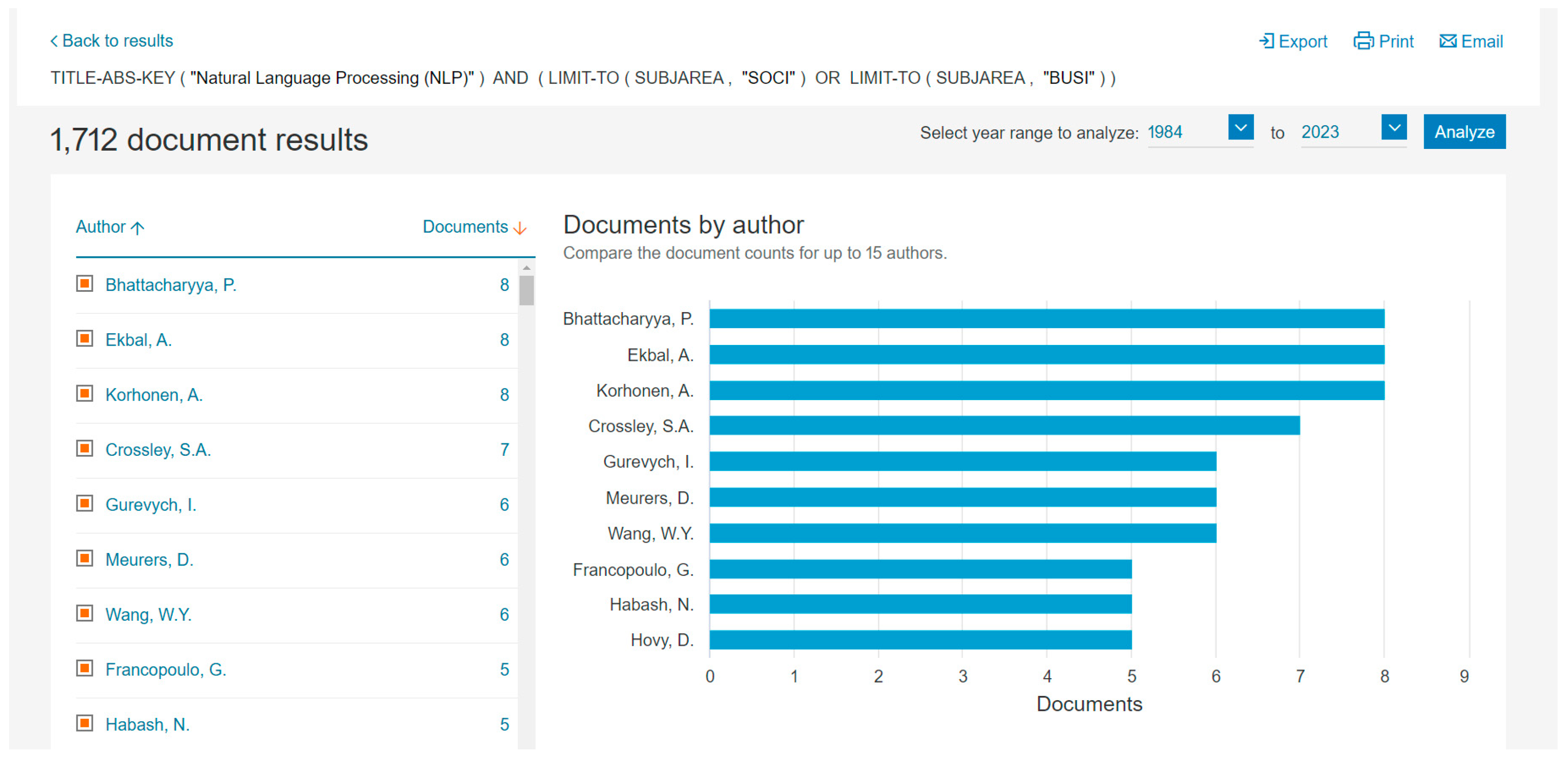
Task: Click the Author sort up arrow
Action: click(x=138, y=228)
